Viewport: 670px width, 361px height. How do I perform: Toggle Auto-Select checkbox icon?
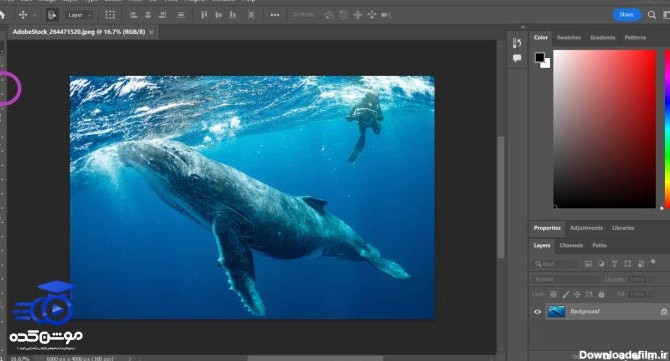point(52,15)
